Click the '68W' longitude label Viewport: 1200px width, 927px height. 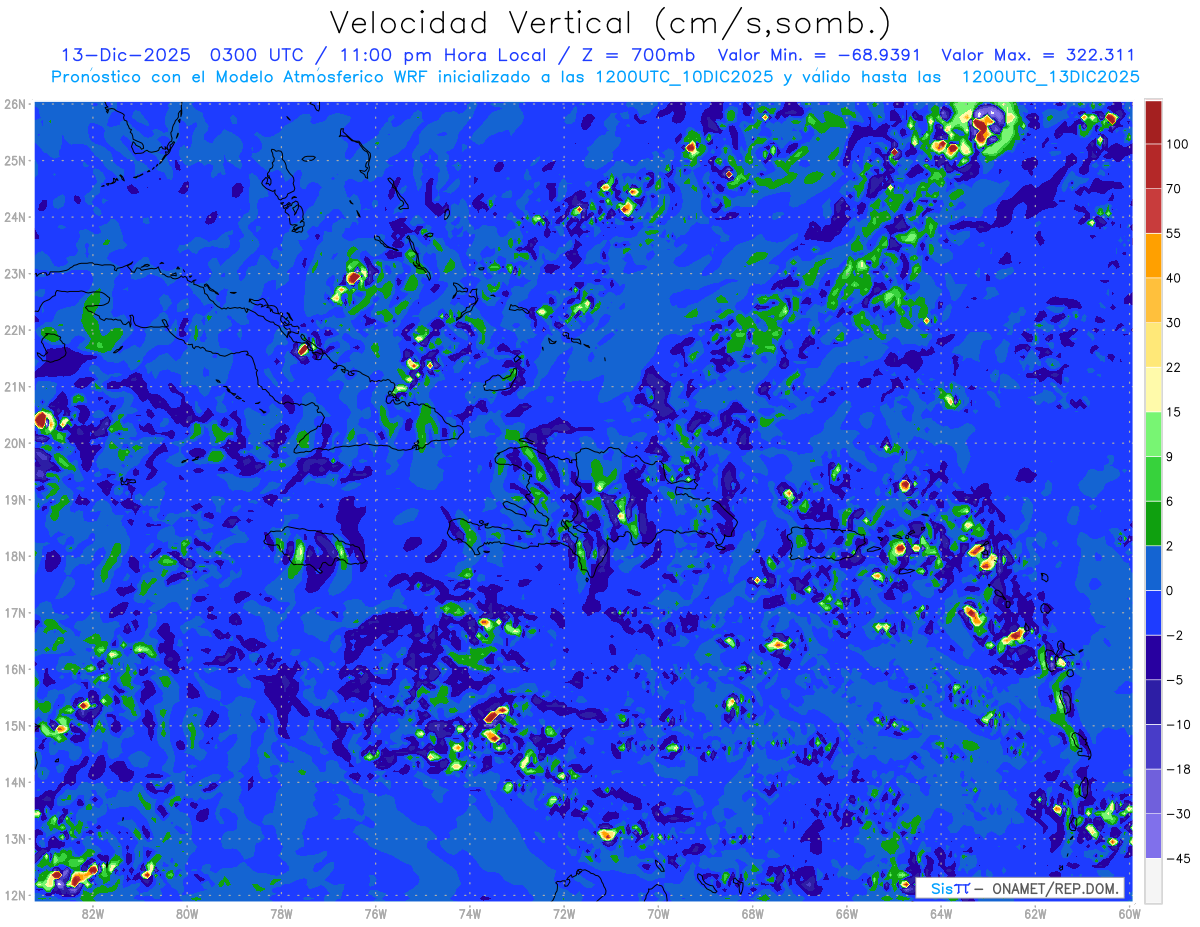[753, 912]
